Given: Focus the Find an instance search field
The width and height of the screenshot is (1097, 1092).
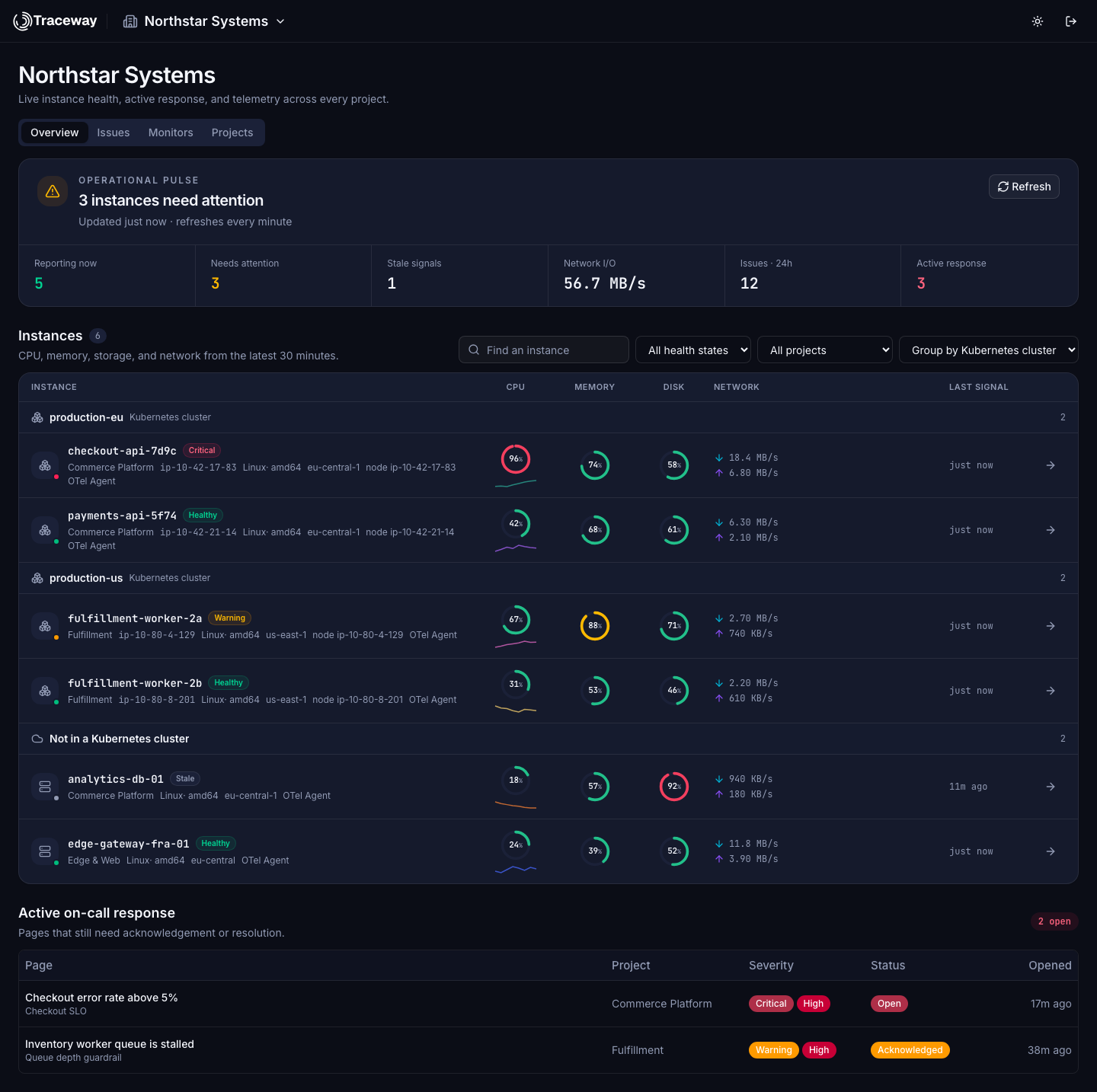Looking at the screenshot, I should pyautogui.click(x=544, y=350).
